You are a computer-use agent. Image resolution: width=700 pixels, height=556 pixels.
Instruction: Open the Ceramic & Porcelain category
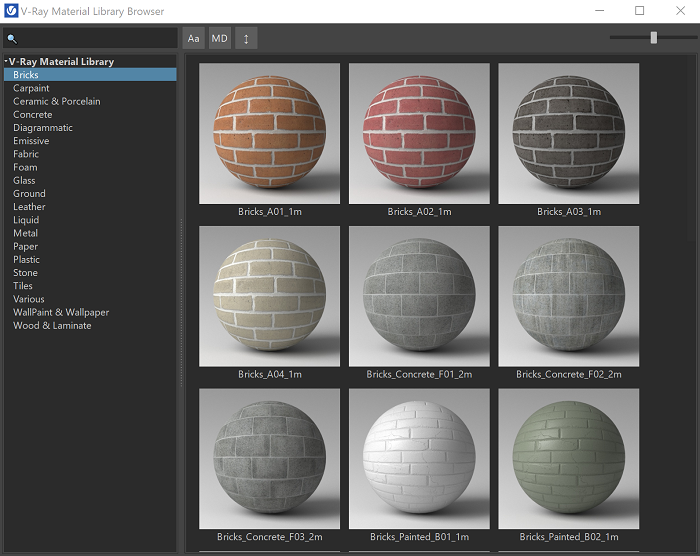coord(56,101)
